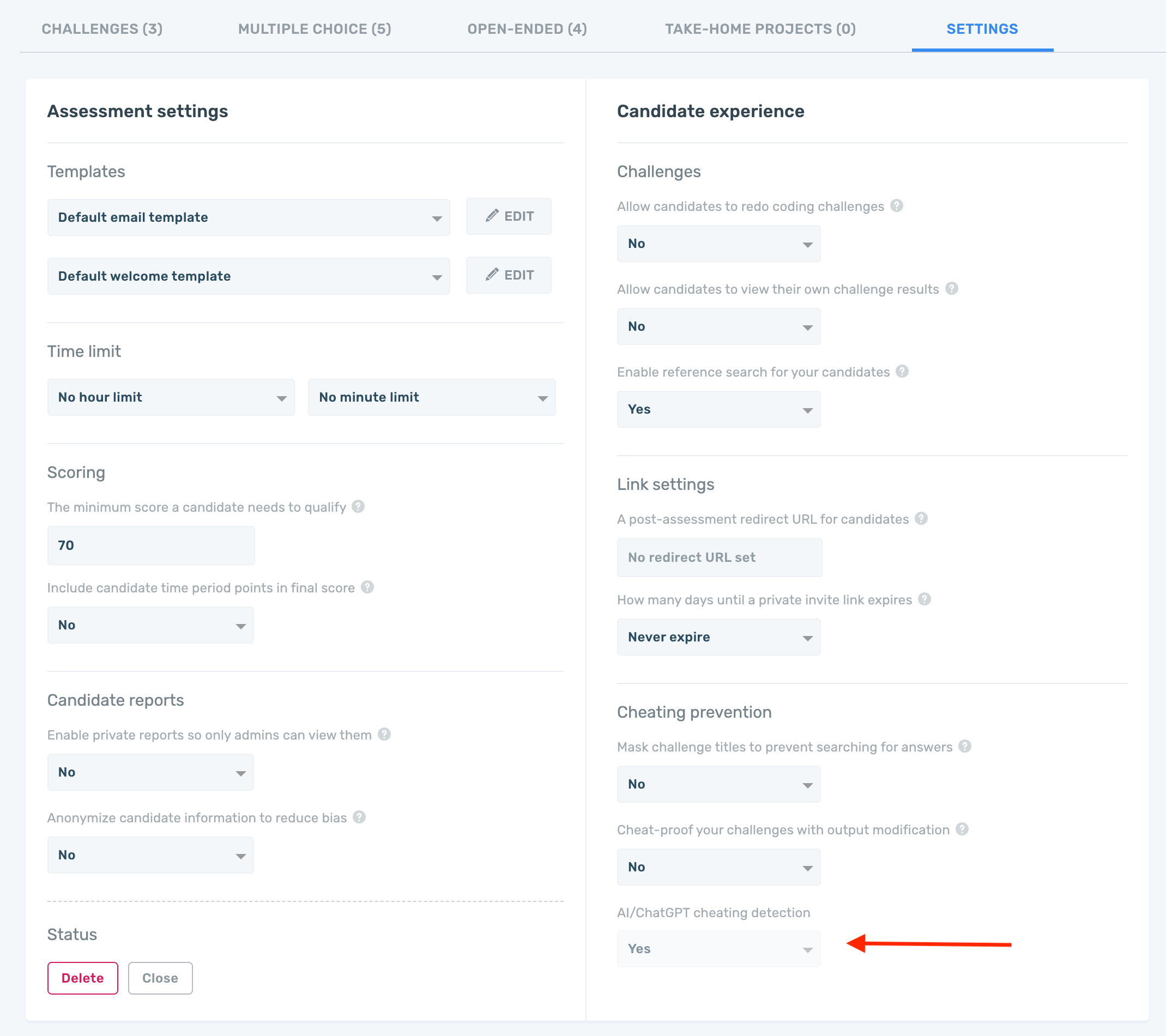Open help tooltip for output modification

[962, 828]
